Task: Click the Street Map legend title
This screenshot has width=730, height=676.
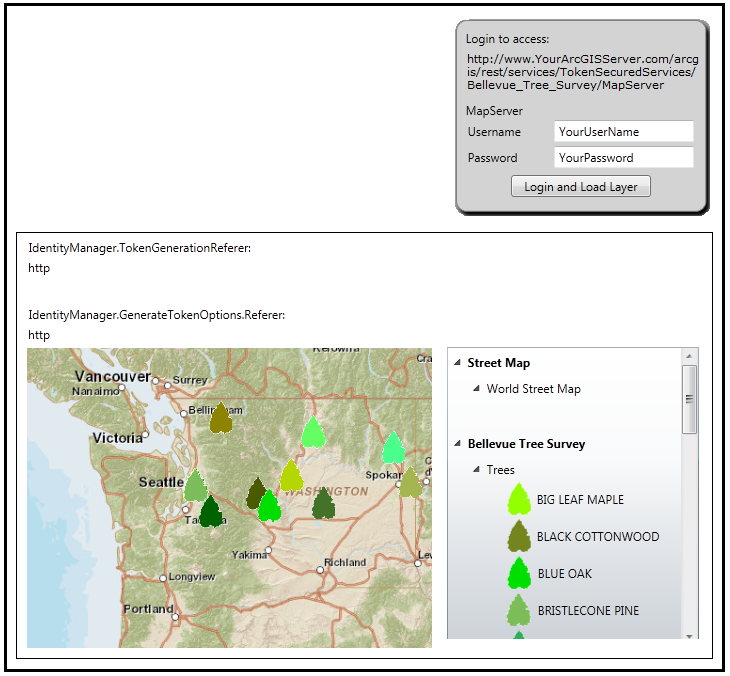Action: [x=499, y=363]
